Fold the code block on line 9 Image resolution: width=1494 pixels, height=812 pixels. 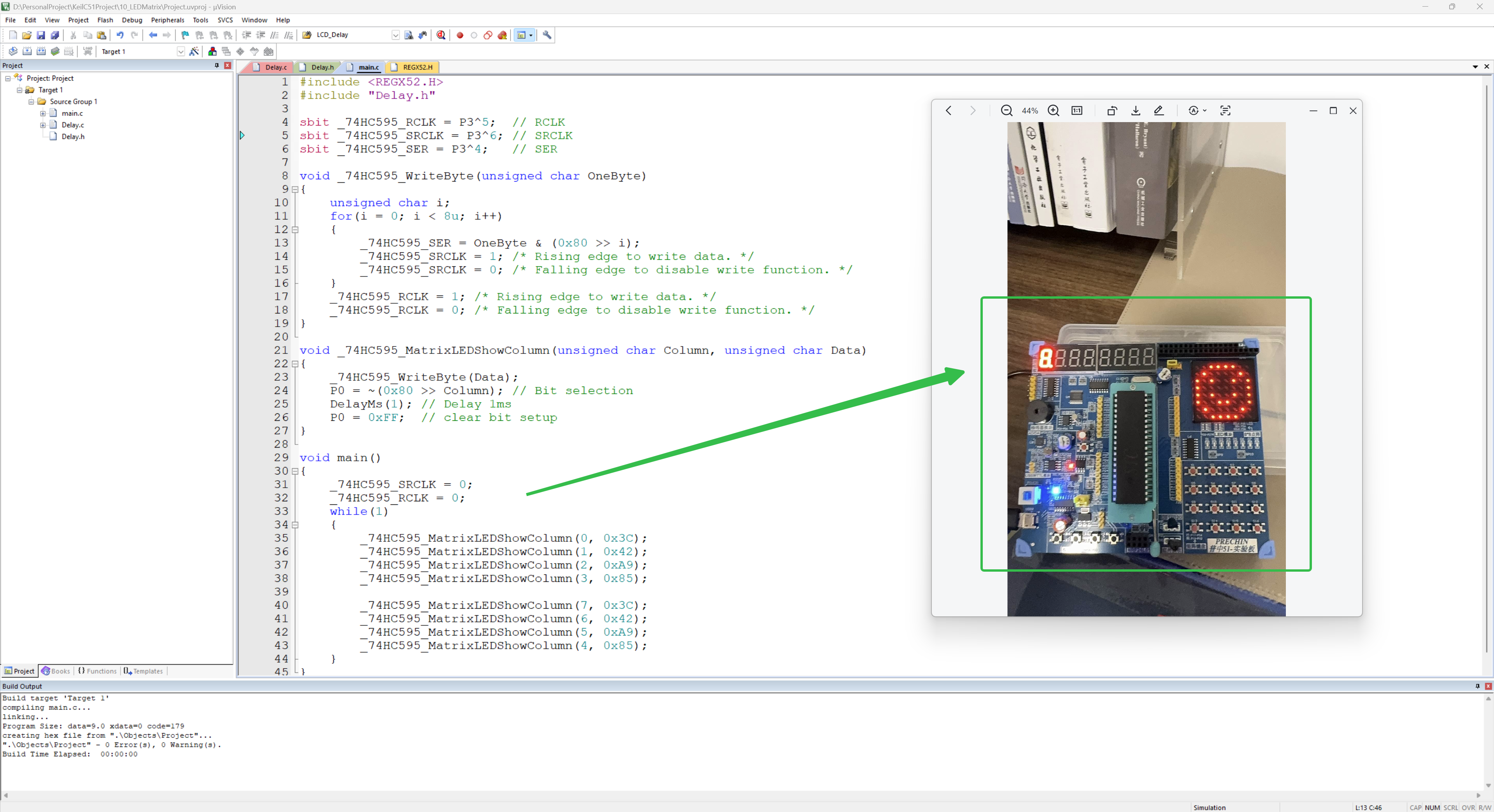coord(295,189)
